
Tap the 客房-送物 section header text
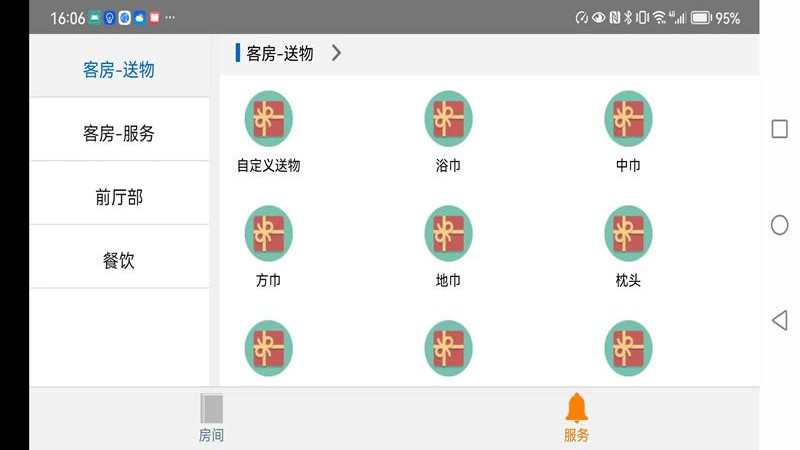coord(280,53)
